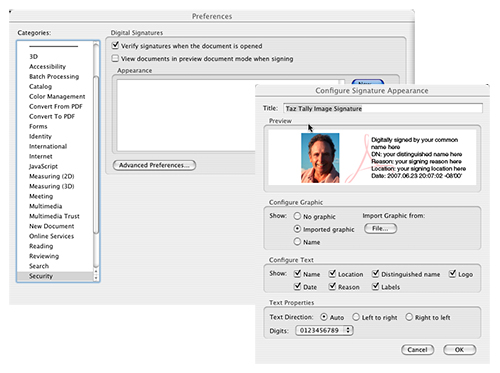Open the Digits dropdown menu
The image size is (500, 373).
(324, 330)
